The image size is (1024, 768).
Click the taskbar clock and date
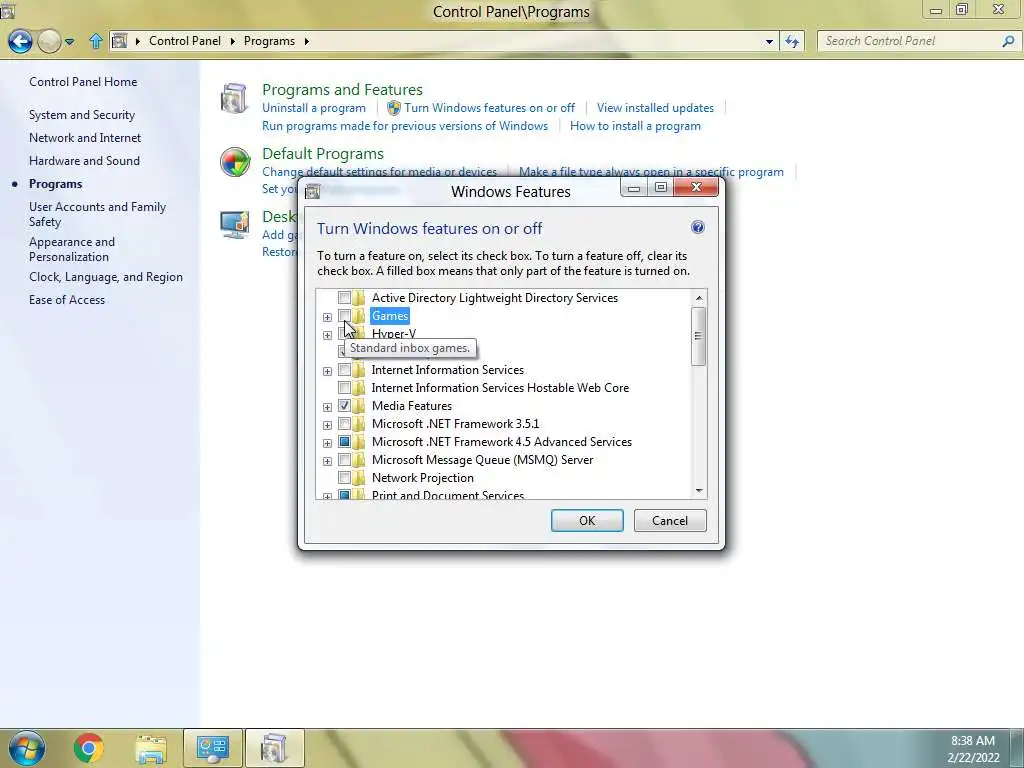point(973,748)
